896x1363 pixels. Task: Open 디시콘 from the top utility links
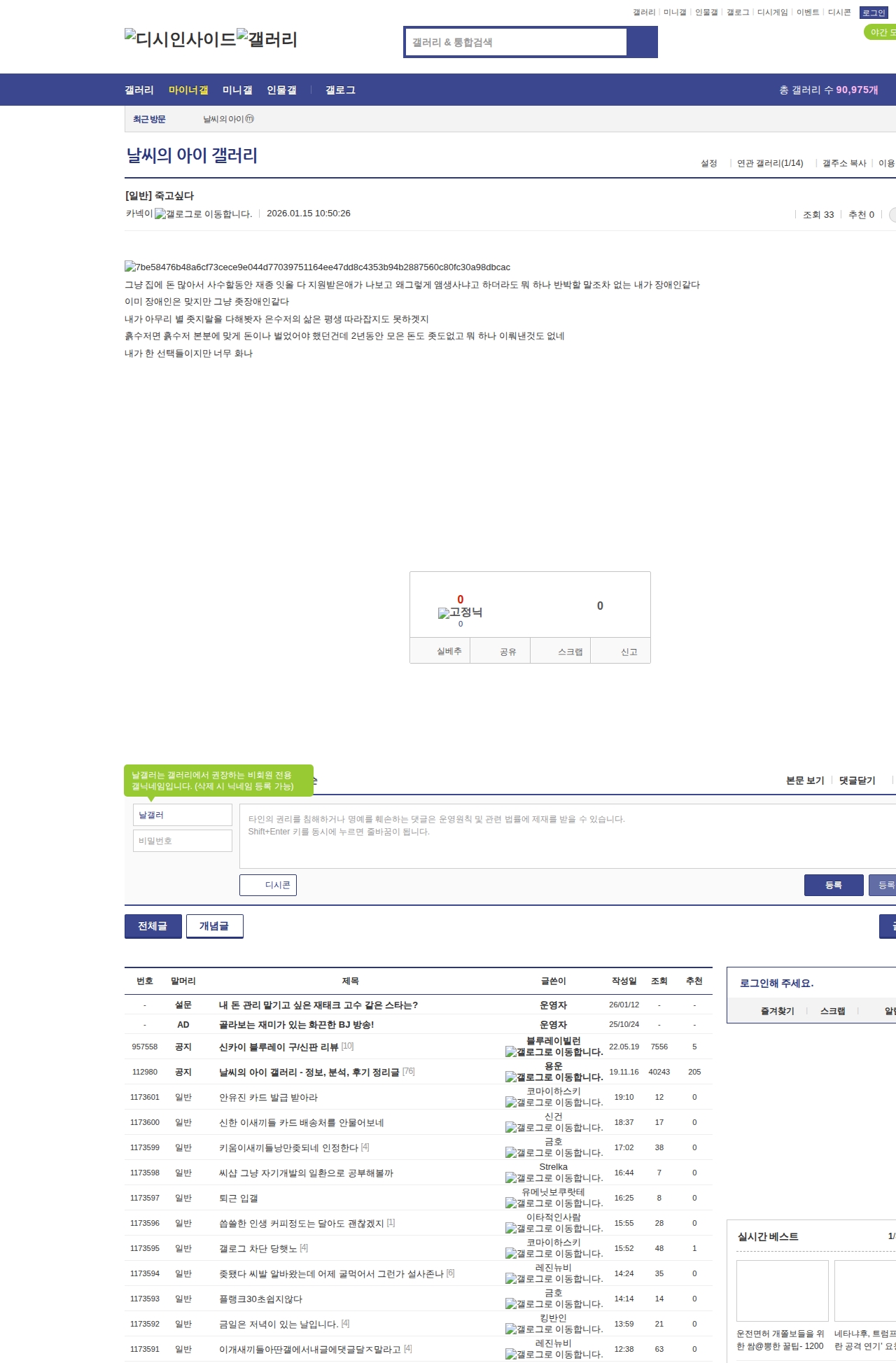839,13
